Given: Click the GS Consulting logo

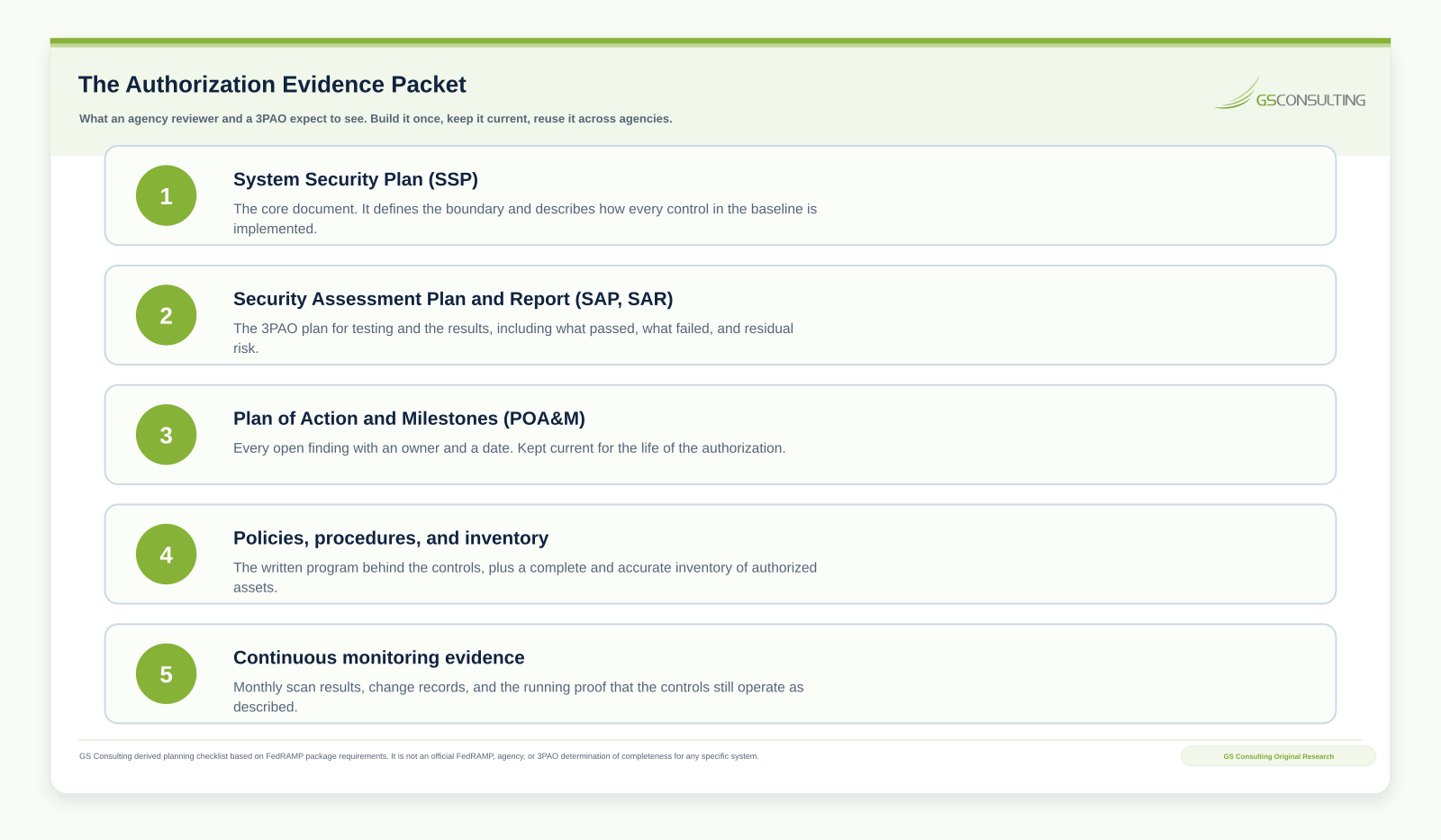Looking at the screenshot, I should (1290, 93).
